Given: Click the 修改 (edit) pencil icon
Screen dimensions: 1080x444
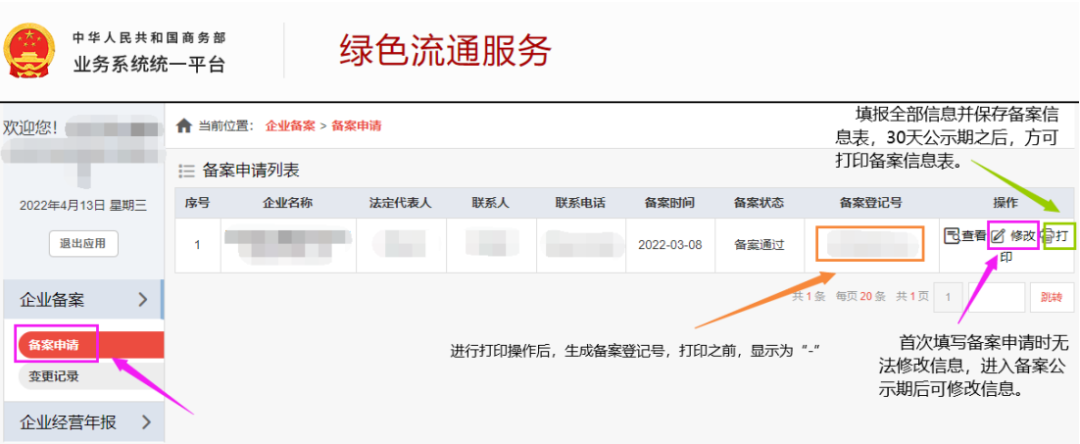Looking at the screenshot, I should [998, 236].
